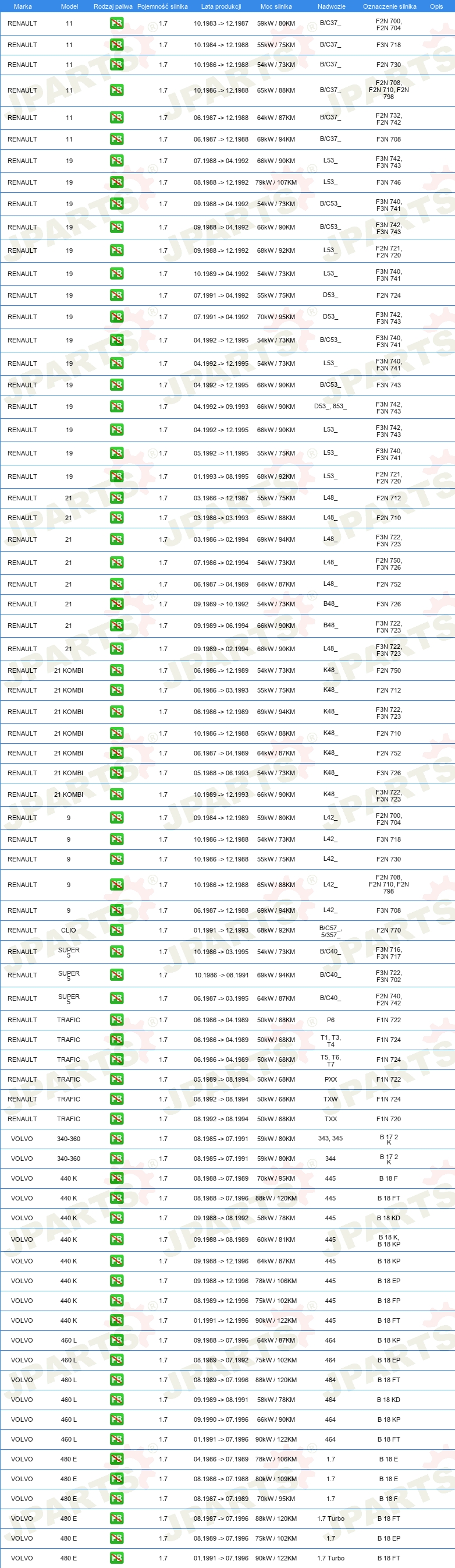Click the Nadwozie column header
This screenshot has width=455, height=1568.
(x=332, y=6)
